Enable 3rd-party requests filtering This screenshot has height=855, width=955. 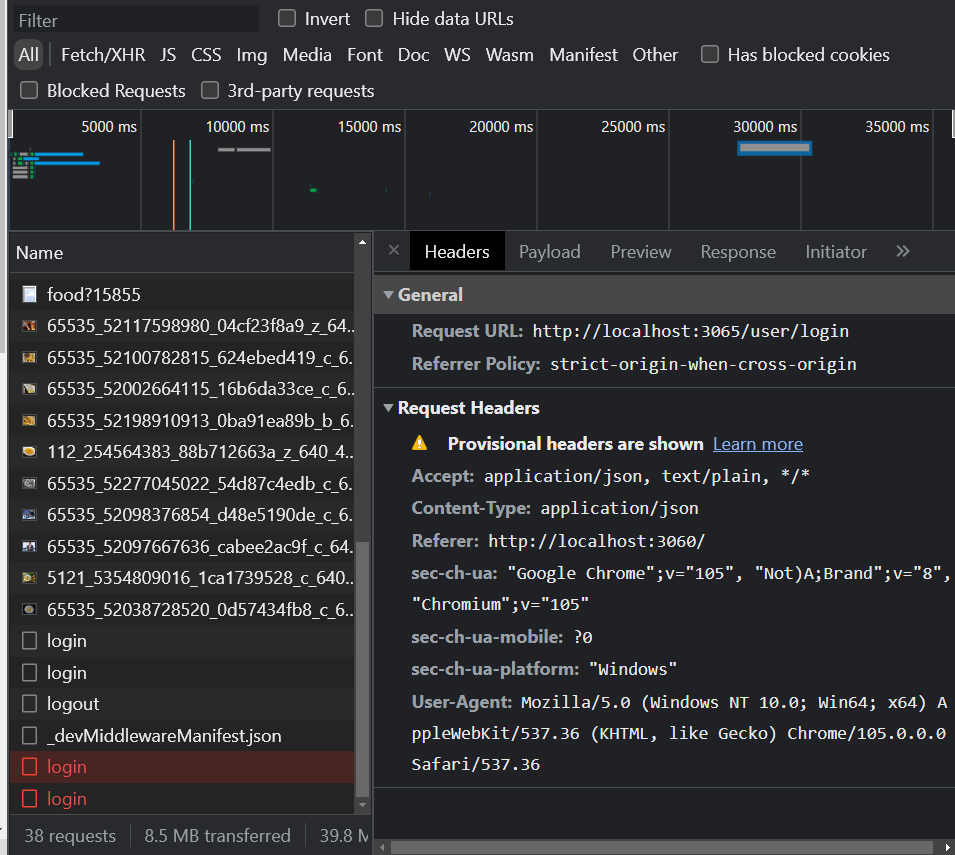[210, 90]
